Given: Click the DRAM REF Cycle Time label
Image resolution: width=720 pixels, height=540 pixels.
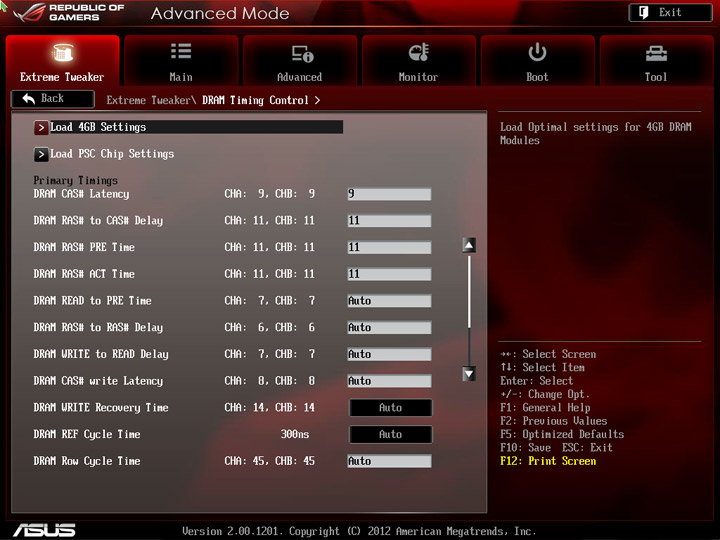Looking at the screenshot, I should (x=87, y=434).
